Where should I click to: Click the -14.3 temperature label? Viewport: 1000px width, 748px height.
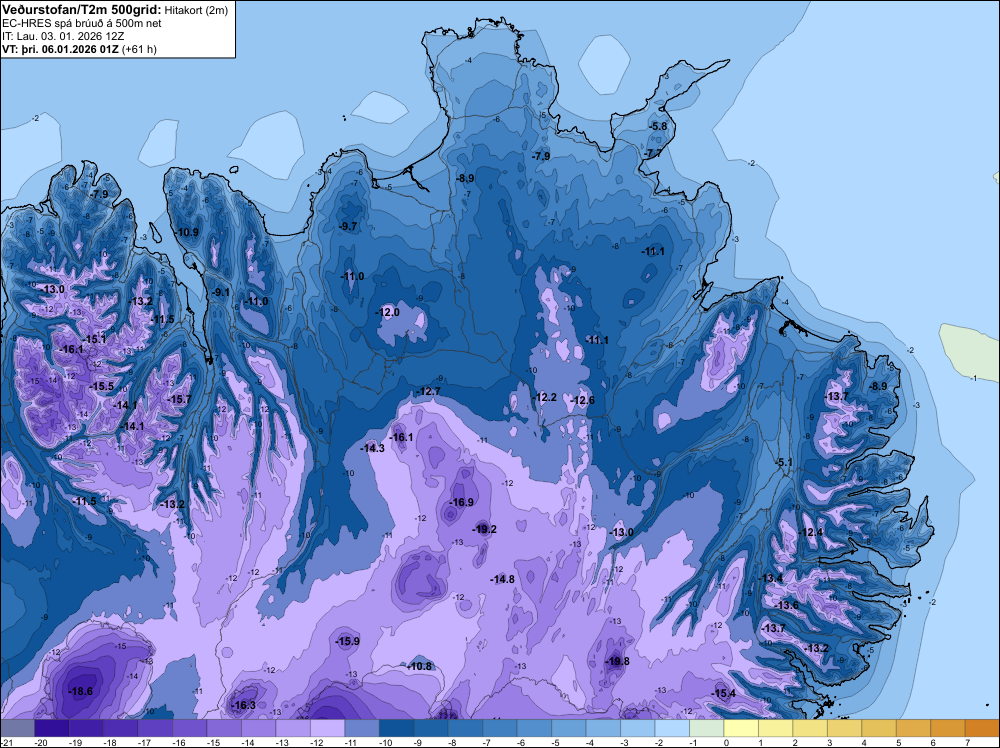click(372, 448)
